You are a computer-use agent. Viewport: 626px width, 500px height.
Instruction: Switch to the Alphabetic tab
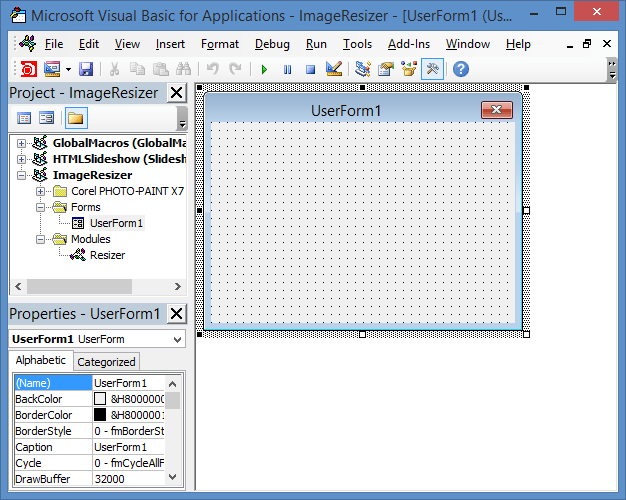click(x=41, y=360)
